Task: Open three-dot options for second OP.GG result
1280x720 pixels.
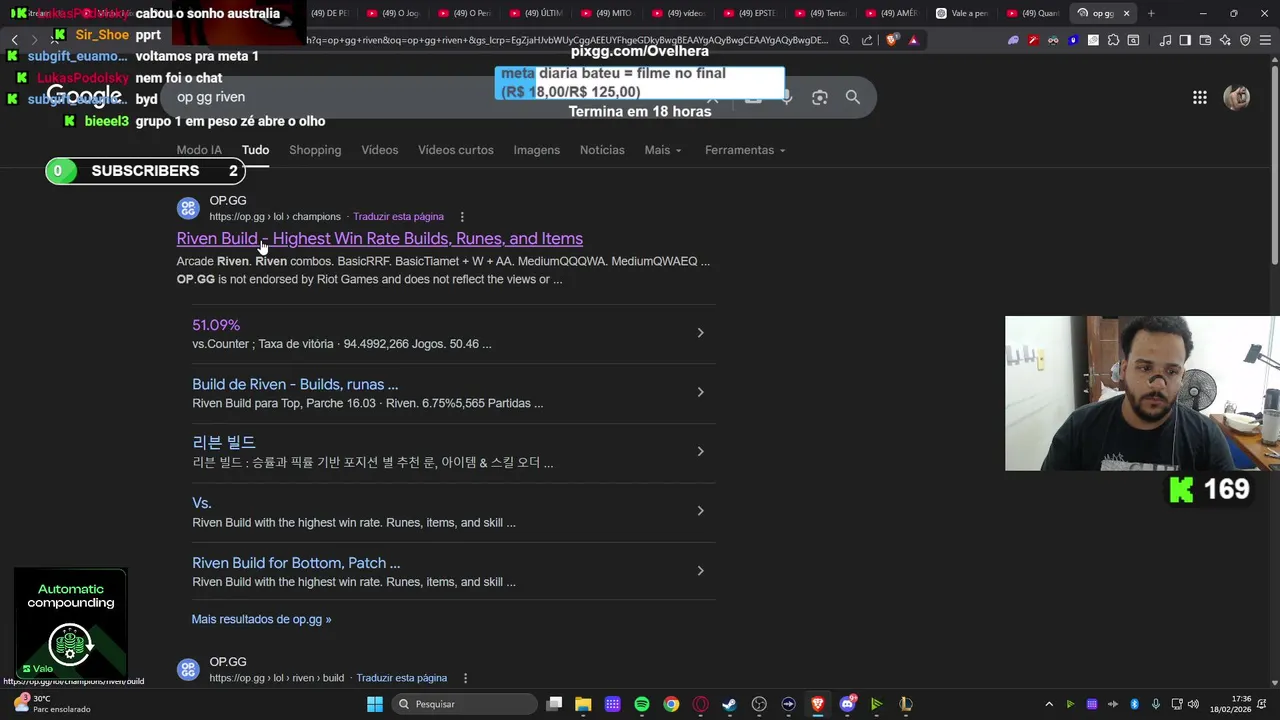Action: 465,678
